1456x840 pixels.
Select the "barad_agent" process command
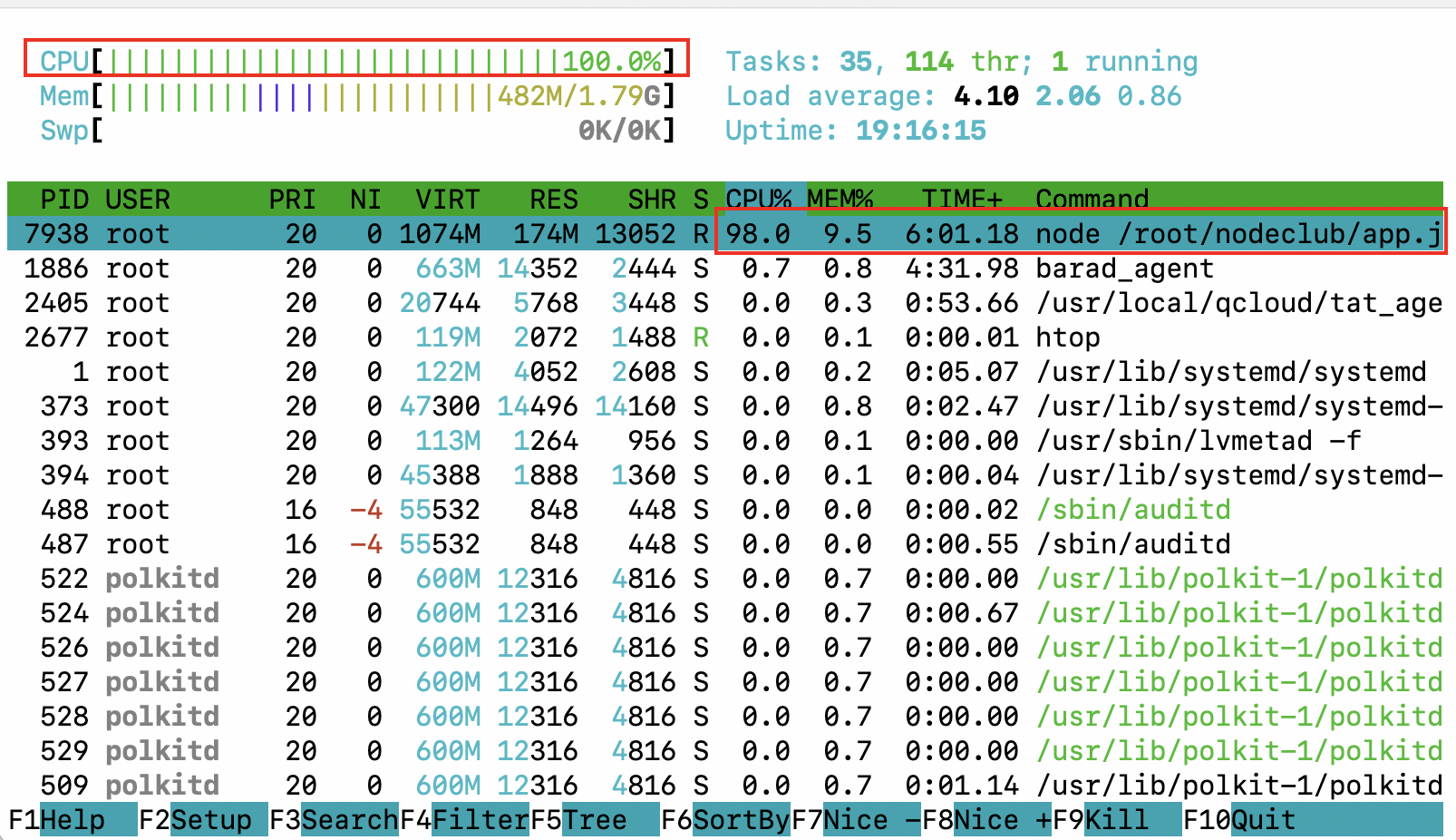click(1125, 268)
